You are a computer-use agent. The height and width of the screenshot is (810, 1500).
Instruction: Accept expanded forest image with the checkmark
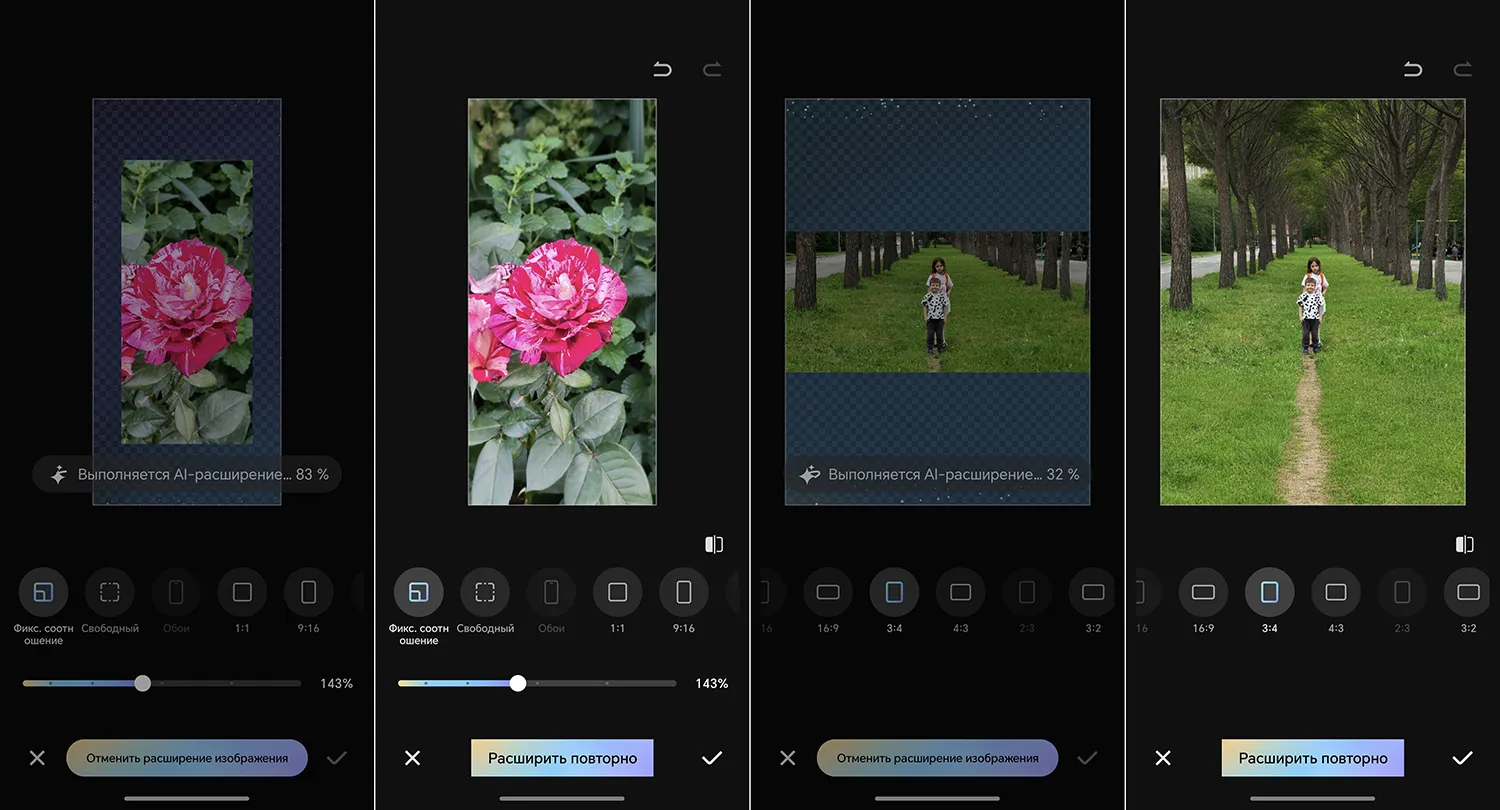point(1462,758)
